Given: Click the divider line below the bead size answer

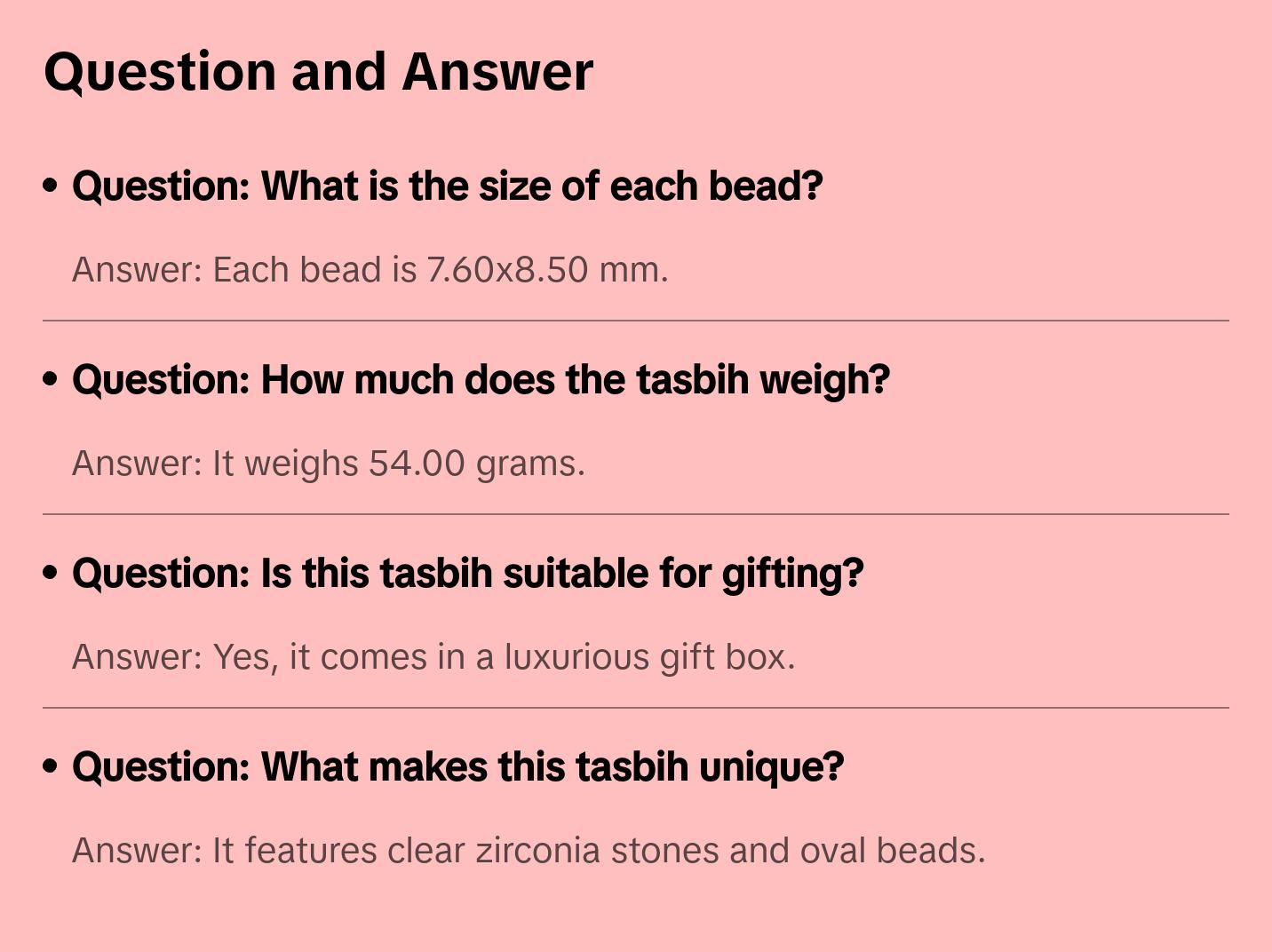Looking at the screenshot, I should coord(636,321).
